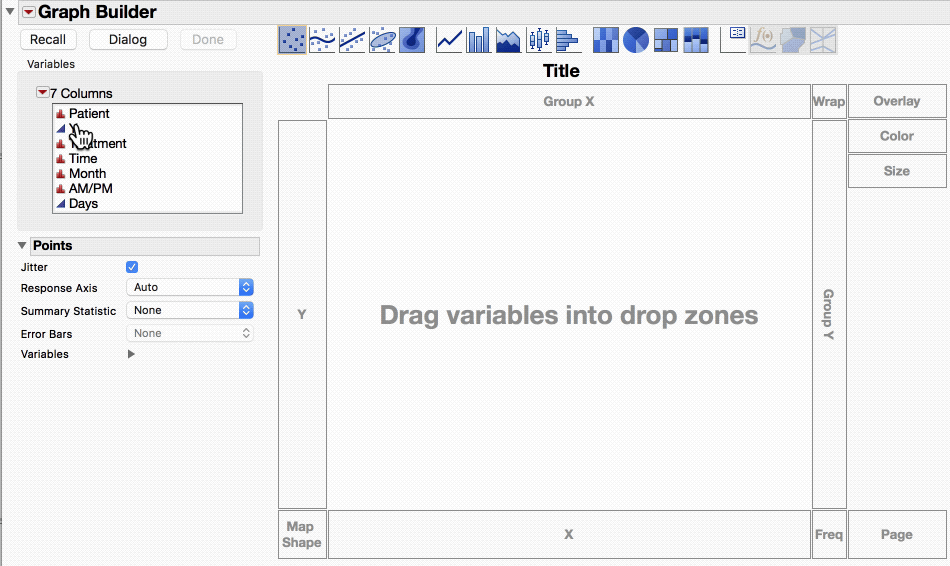
Task: Pick the Line of Fit icon
Action: (352, 40)
